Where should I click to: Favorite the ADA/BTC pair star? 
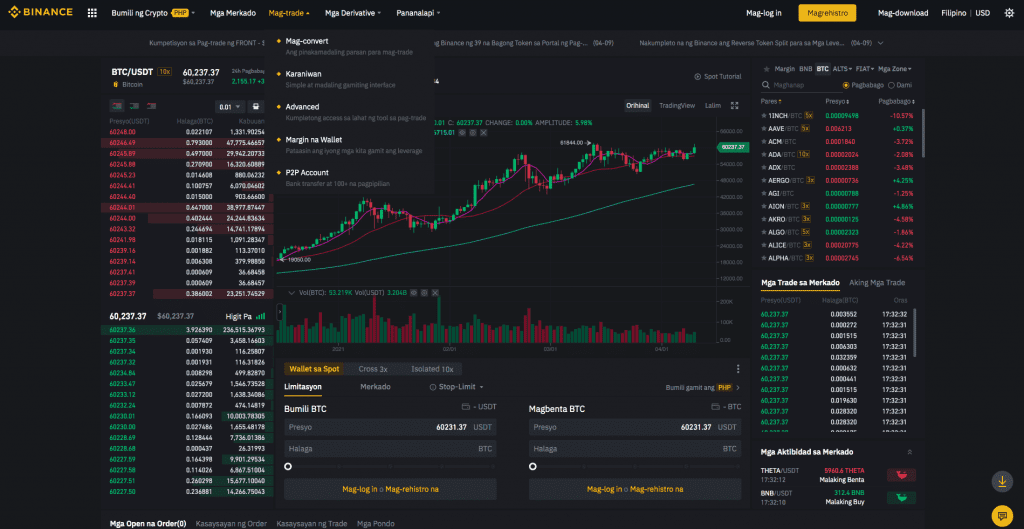(763, 154)
